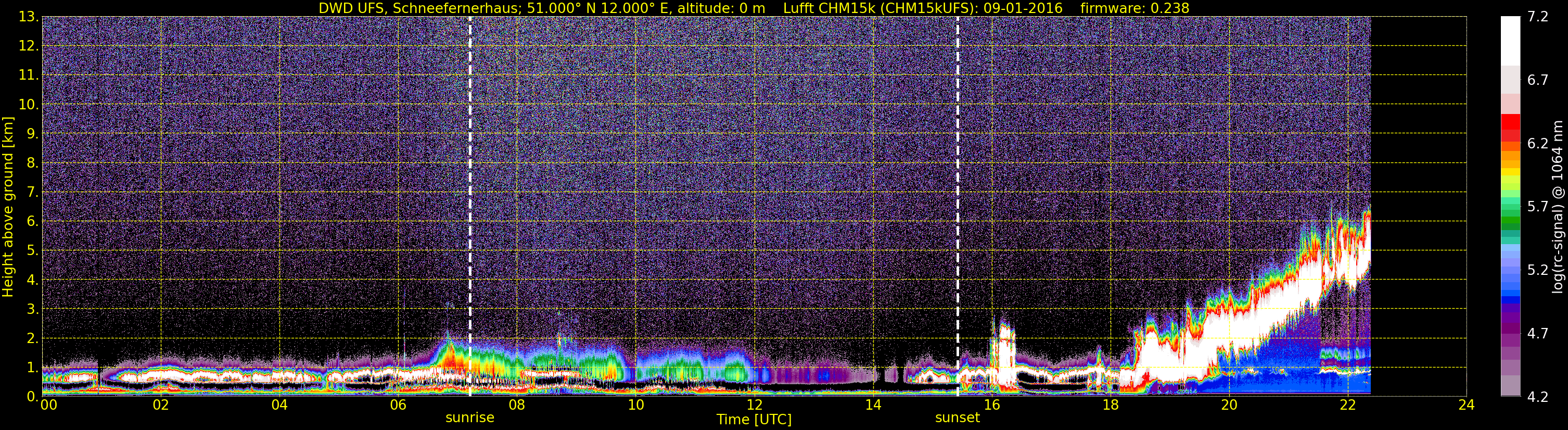
Task: Click the "0." height axis tick label
Action: [33, 397]
